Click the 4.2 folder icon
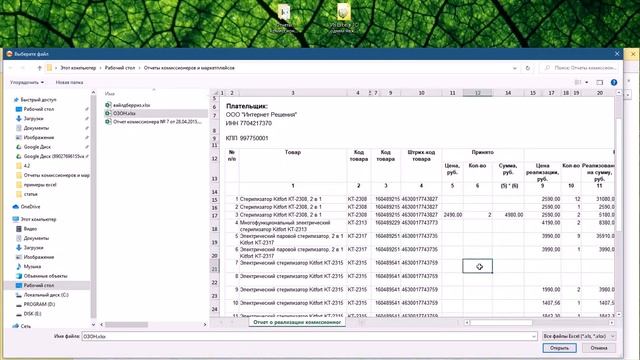The image size is (640, 360). [19, 166]
